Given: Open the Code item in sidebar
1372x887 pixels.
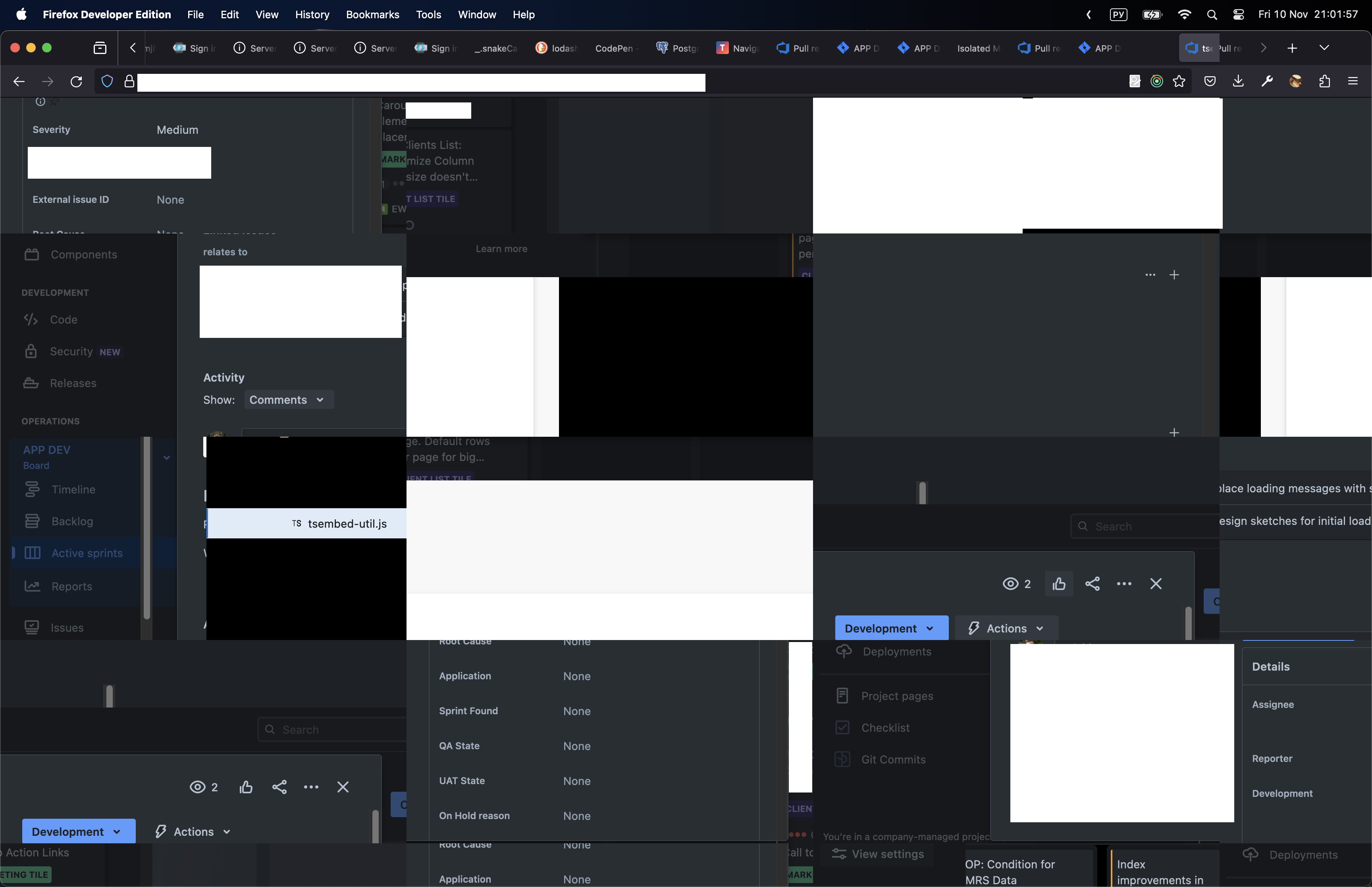Looking at the screenshot, I should pyautogui.click(x=64, y=319).
